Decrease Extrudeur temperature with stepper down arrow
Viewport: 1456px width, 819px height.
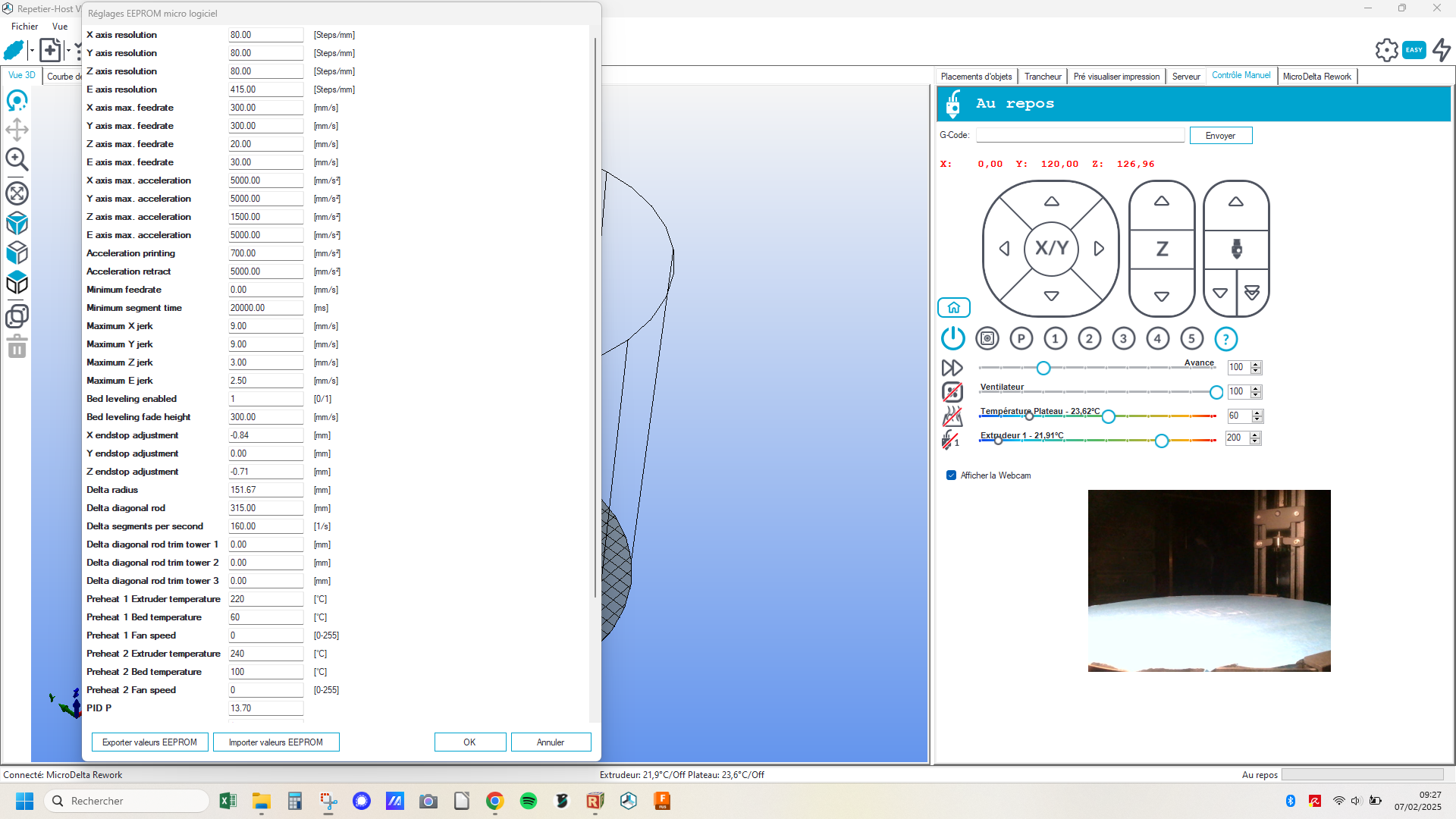point(1255,441)
